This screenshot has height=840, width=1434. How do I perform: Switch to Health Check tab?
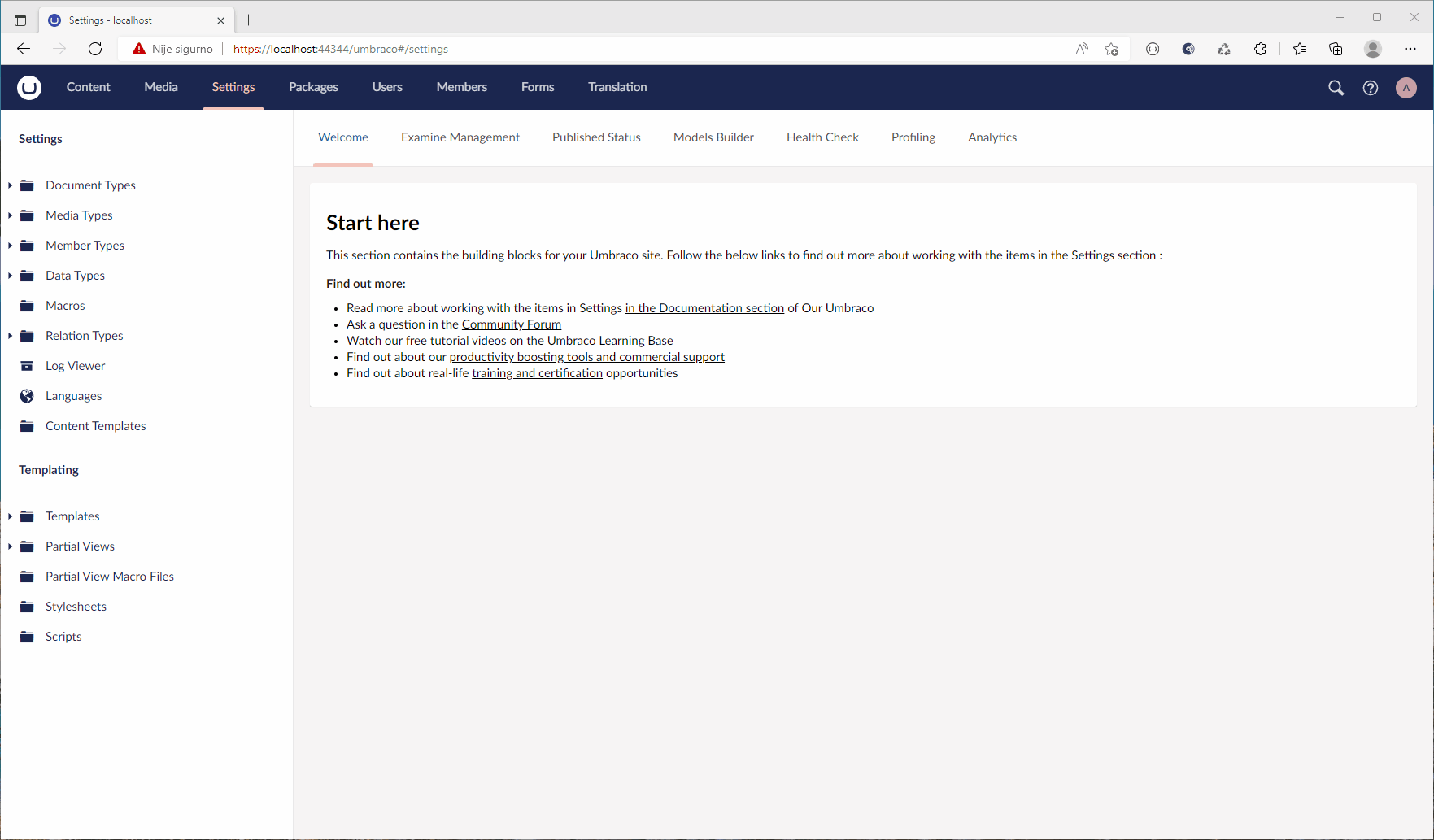822,137
